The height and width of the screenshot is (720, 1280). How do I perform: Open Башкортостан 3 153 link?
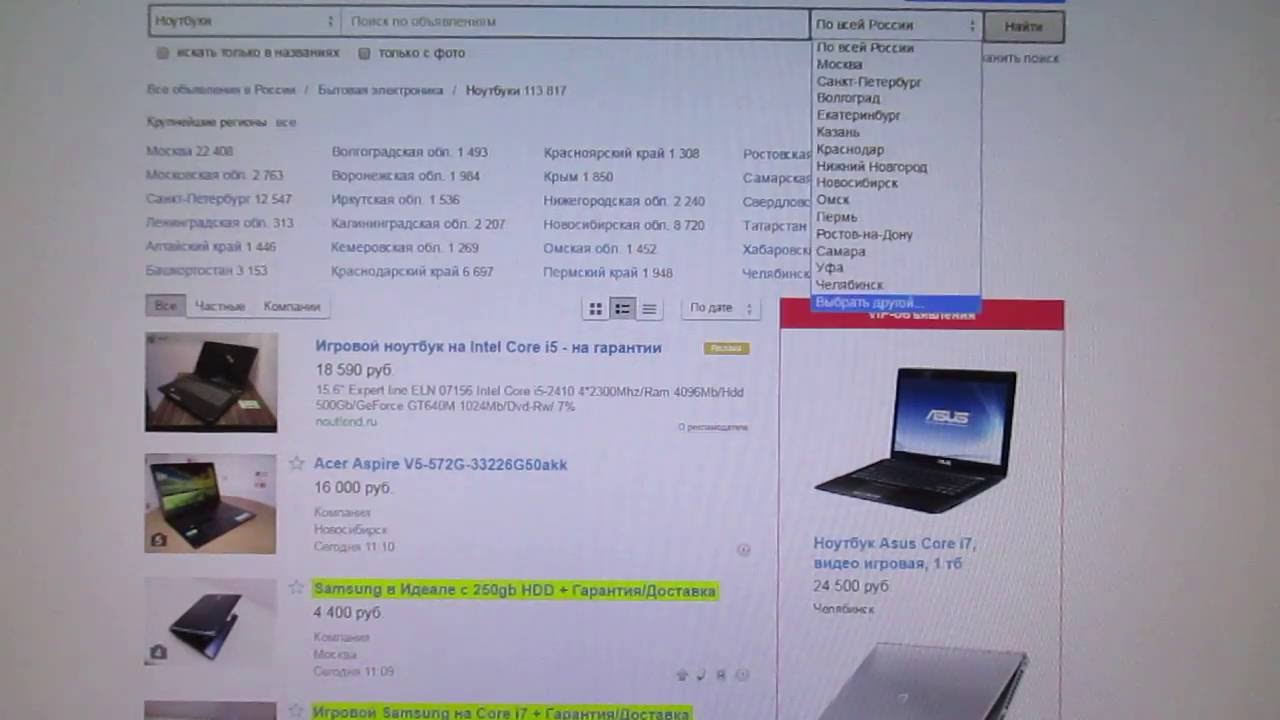(206, 270)
